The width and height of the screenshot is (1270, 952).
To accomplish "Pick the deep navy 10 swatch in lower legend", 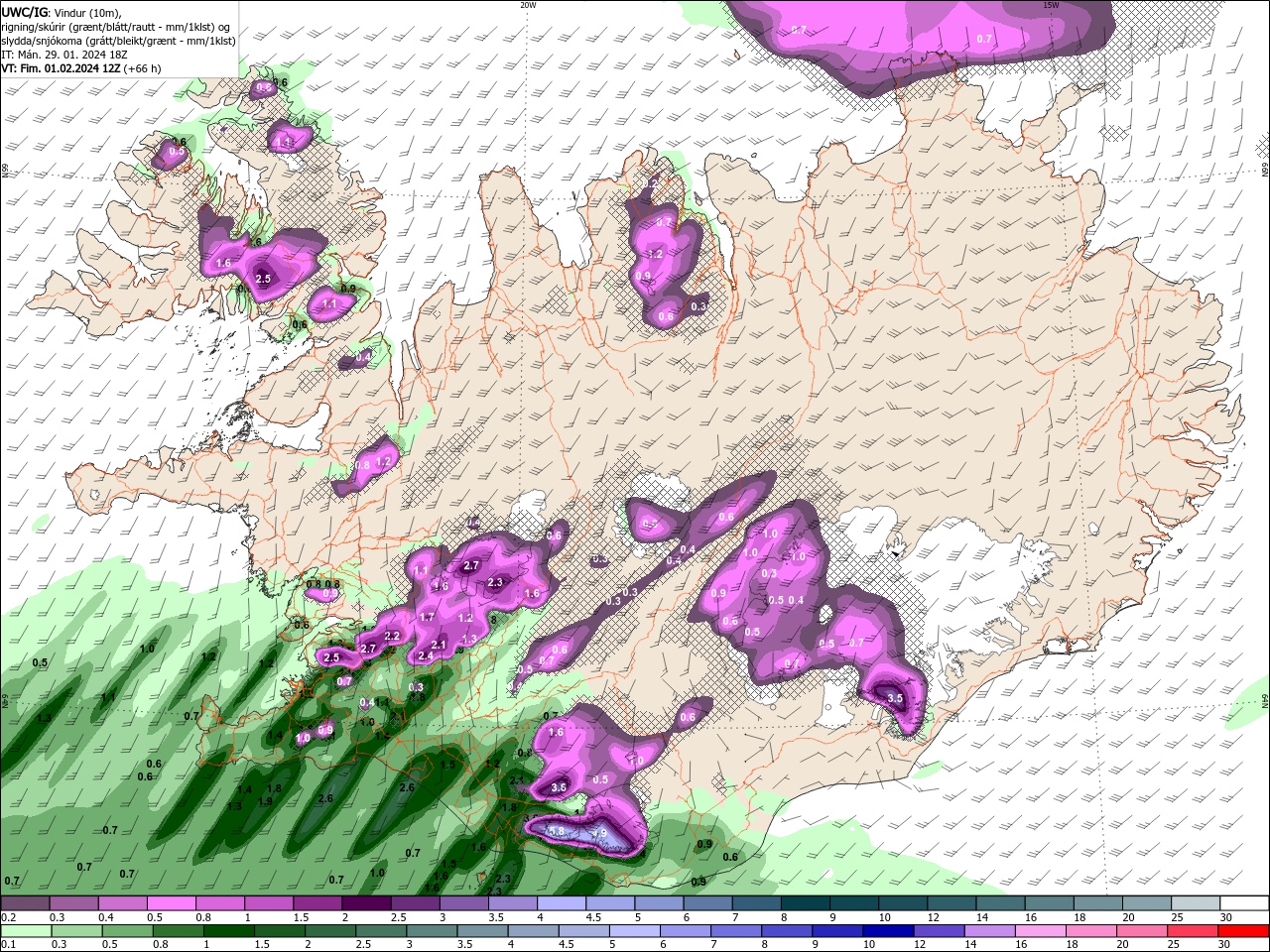I will point(888,931).
